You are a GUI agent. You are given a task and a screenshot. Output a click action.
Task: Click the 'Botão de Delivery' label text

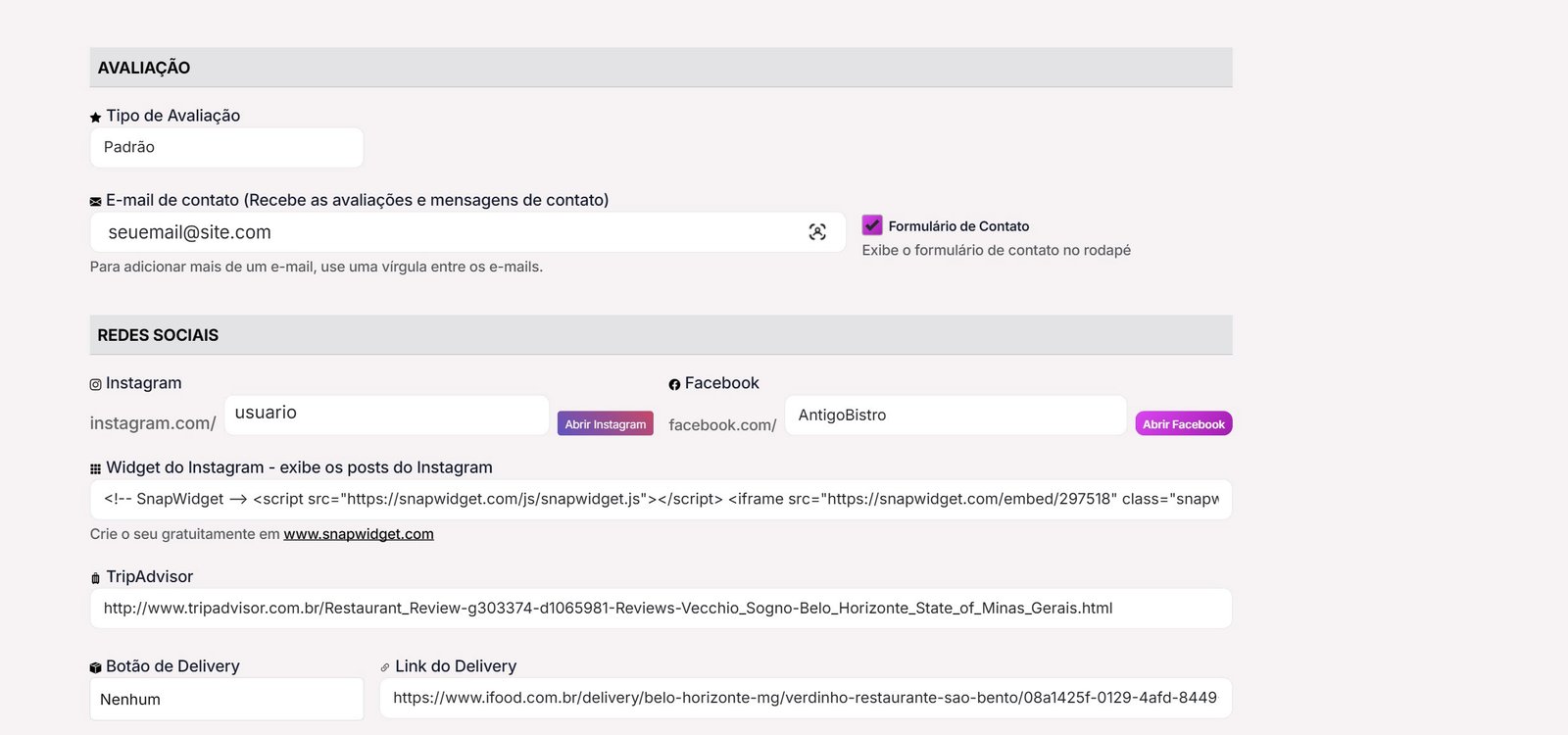coord(172,666)
